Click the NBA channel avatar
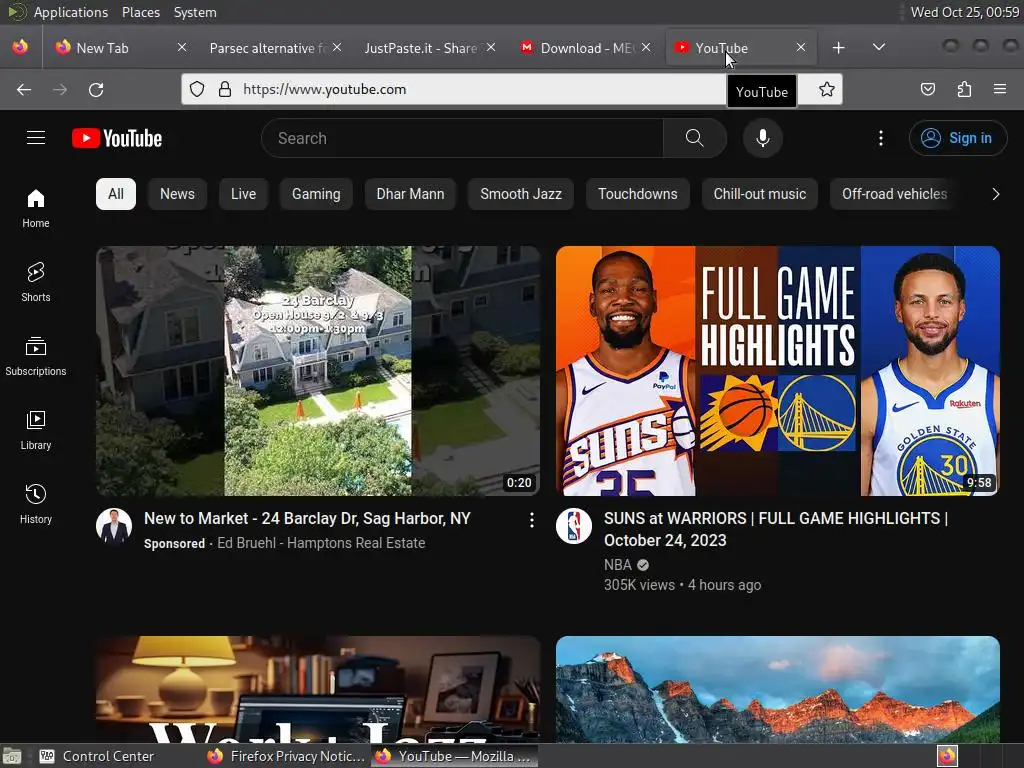 coord(574,526)
